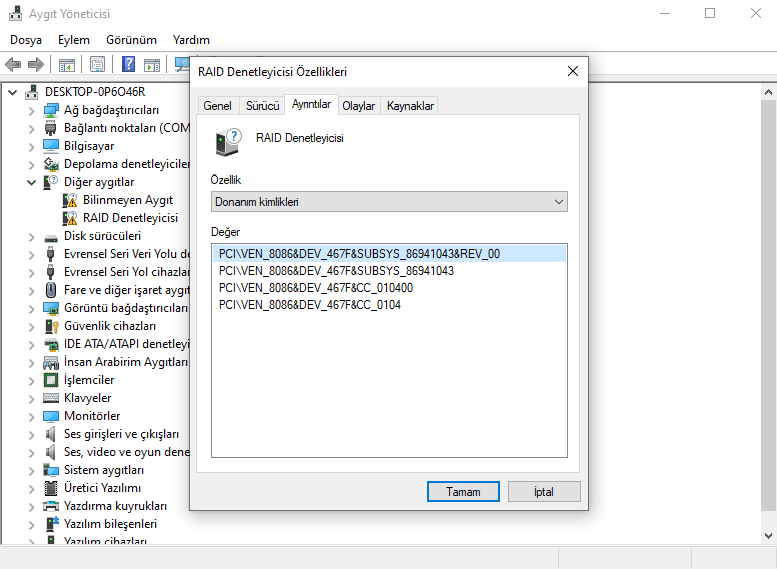The image size is (777, 569).
Task: Expand the Bilgisayar node
Action: point(31,147)
